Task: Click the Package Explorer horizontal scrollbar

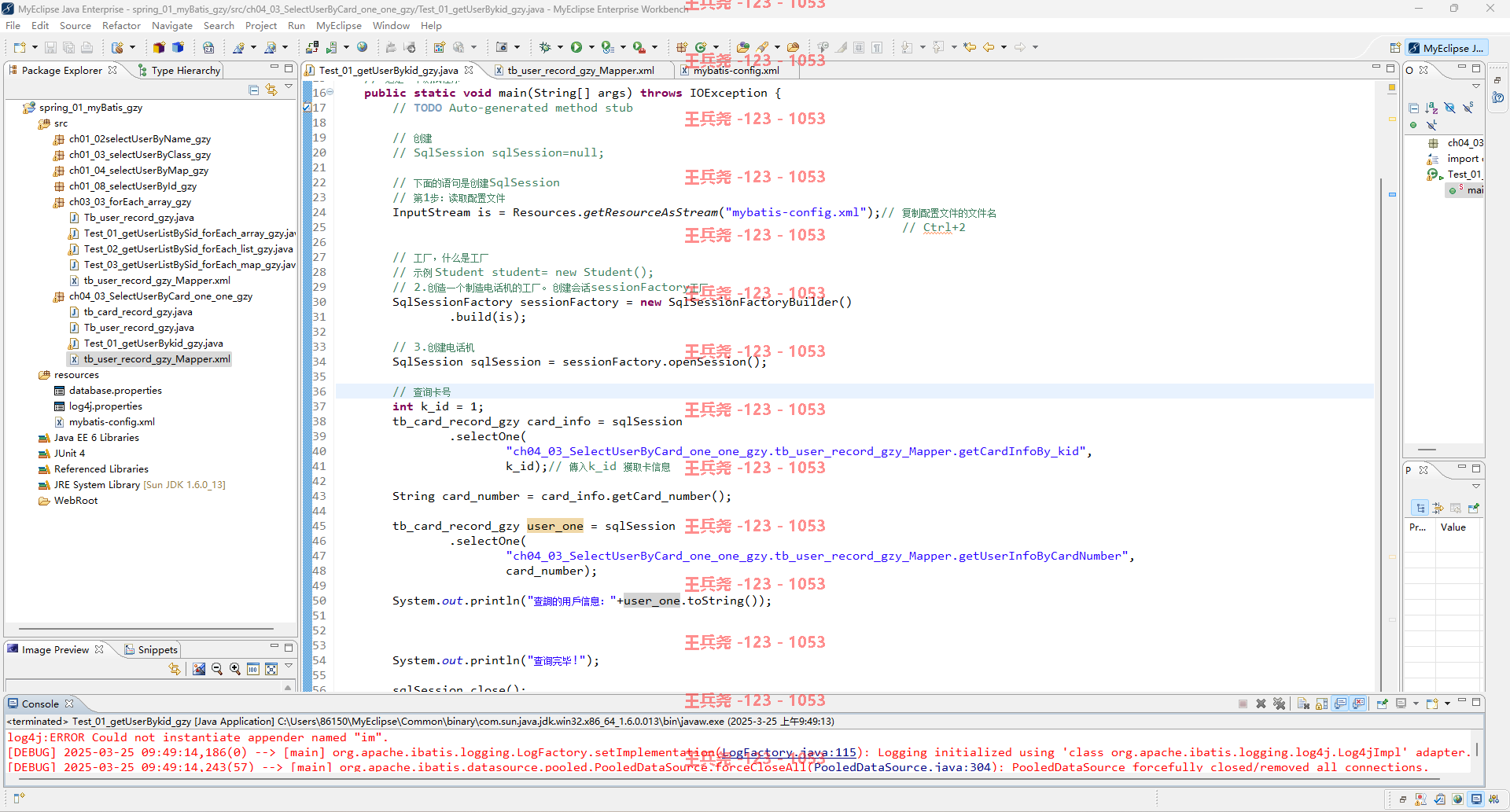Action: [x=145, y=629]
